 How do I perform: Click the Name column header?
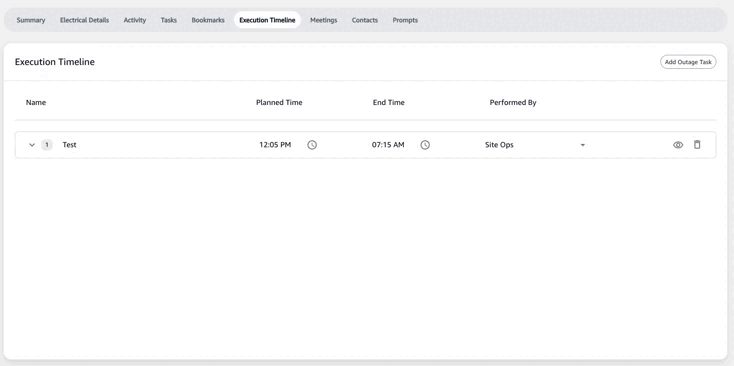(x=36, y=102)
